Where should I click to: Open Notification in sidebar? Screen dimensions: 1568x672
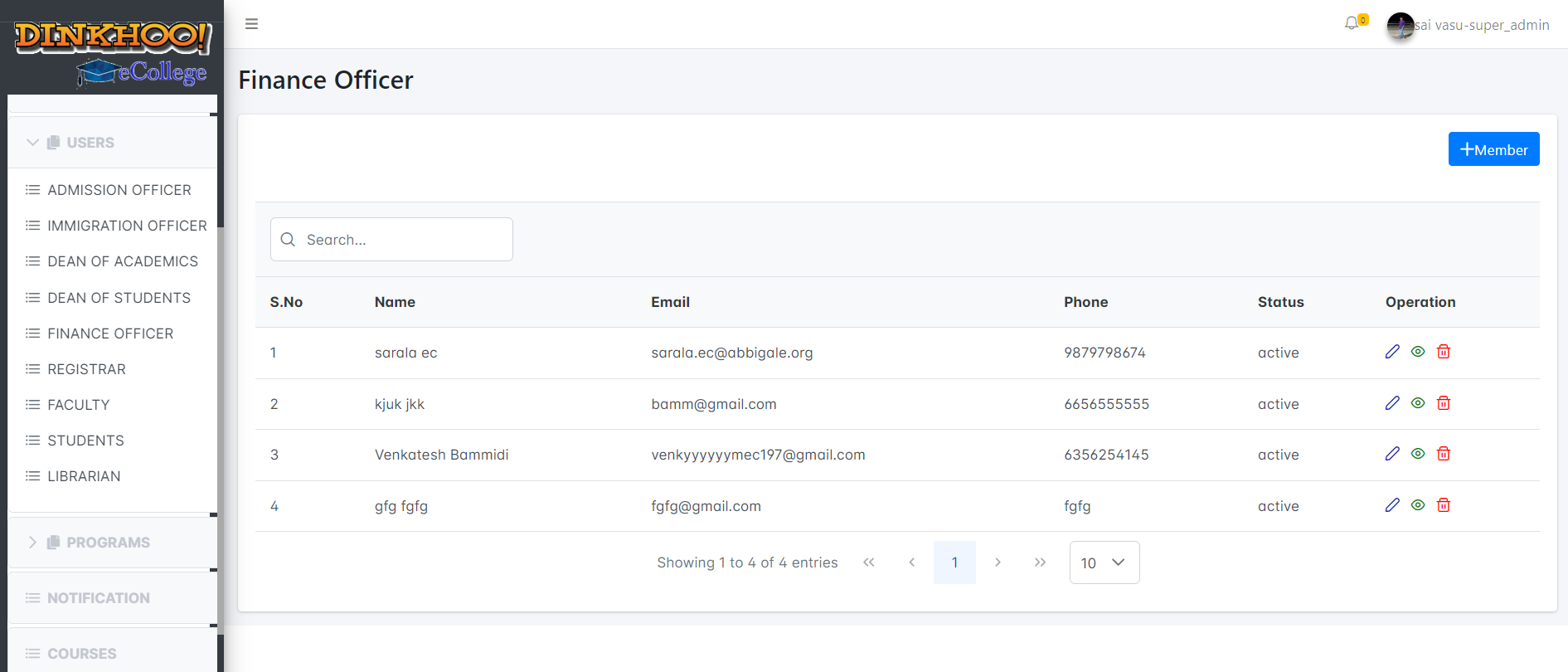113,598
